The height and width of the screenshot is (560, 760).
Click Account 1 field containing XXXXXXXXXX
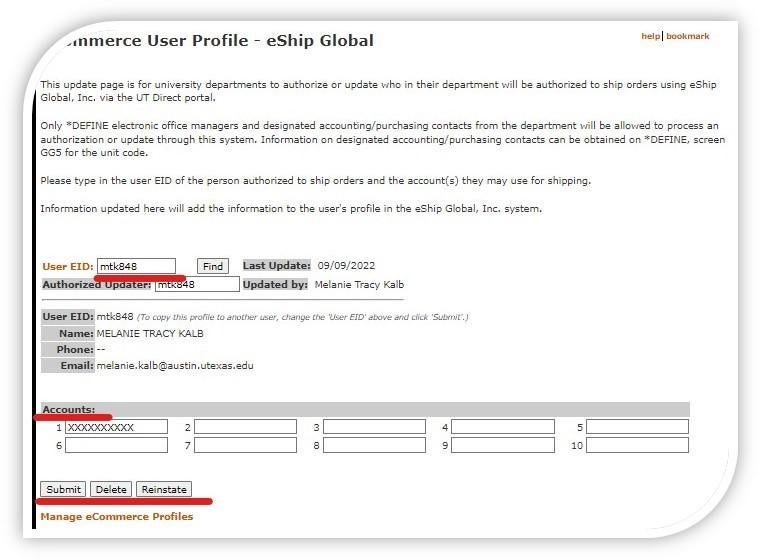point(116,427)
